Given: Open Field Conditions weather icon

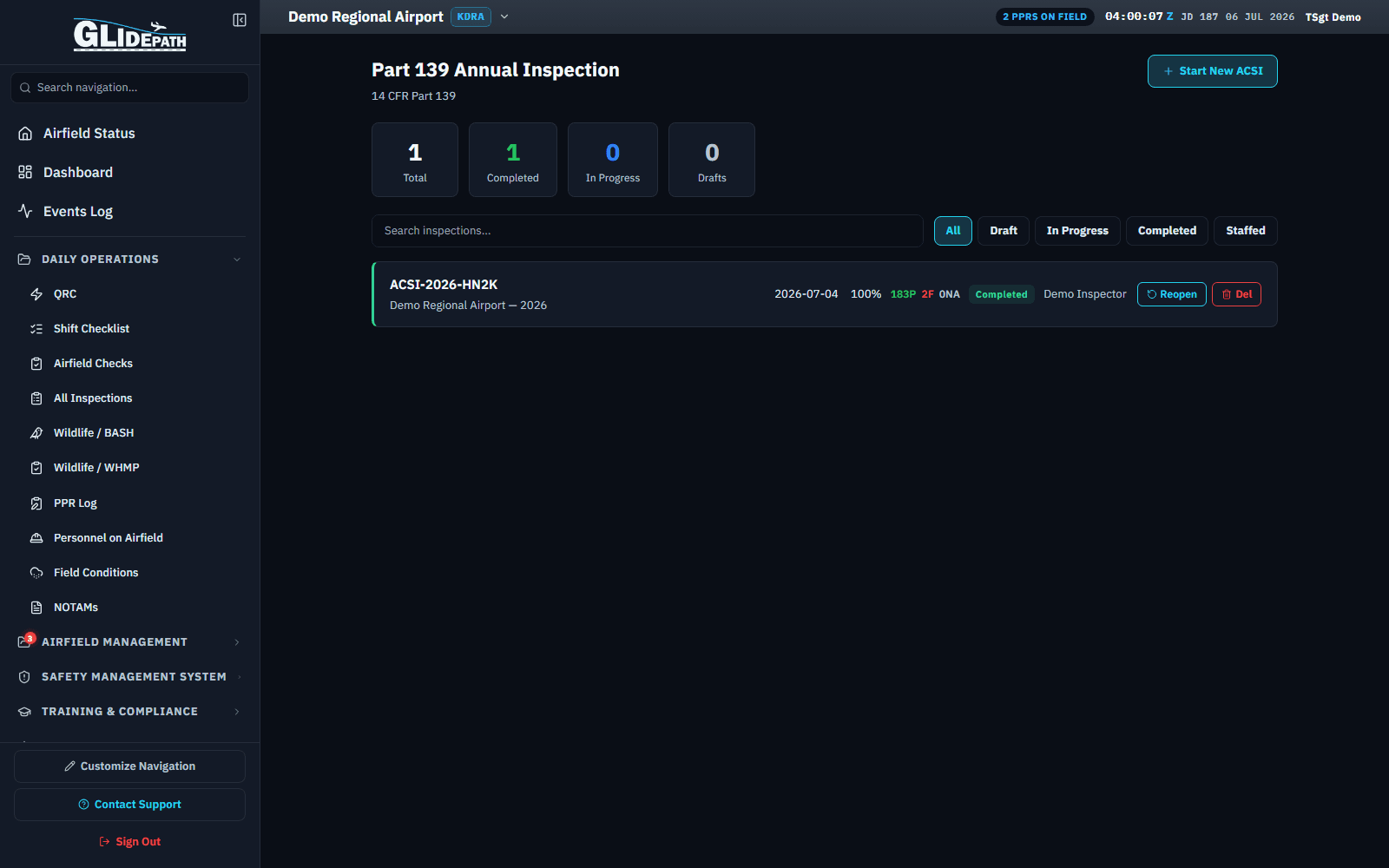Looking at the screenshot, I should tap(36, 573).
